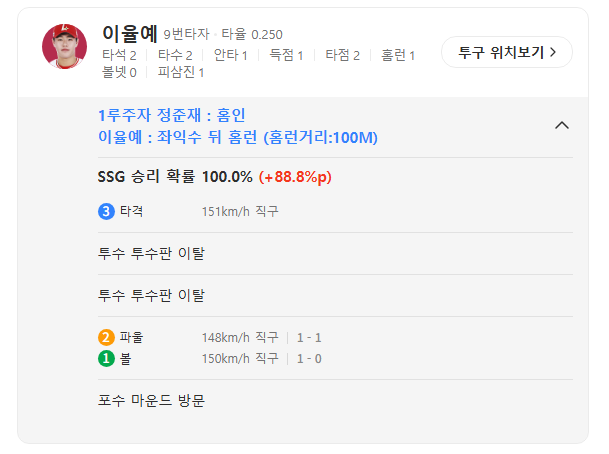Click the SSG 승리 확률 100.0% text
609x454 pixels.
click(175, 177)
